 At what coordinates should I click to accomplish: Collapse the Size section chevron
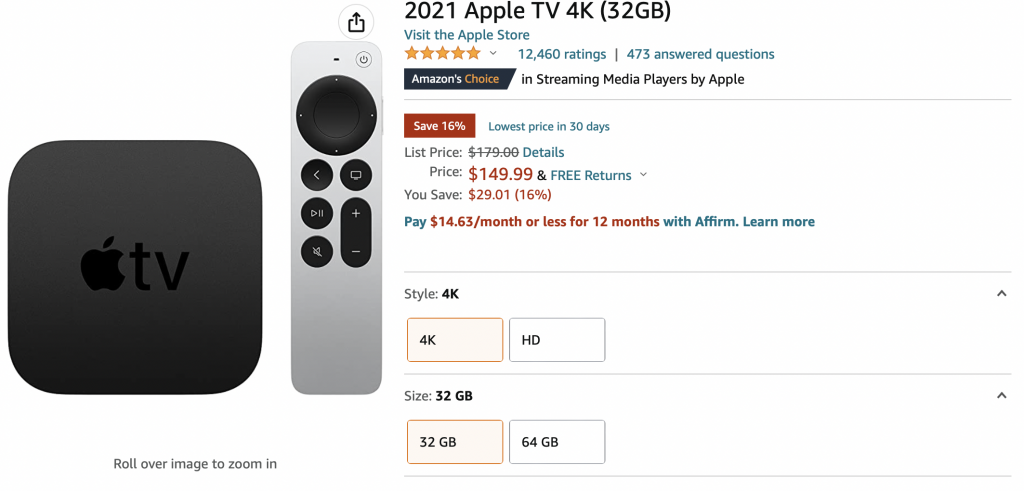coord(1001,396)
